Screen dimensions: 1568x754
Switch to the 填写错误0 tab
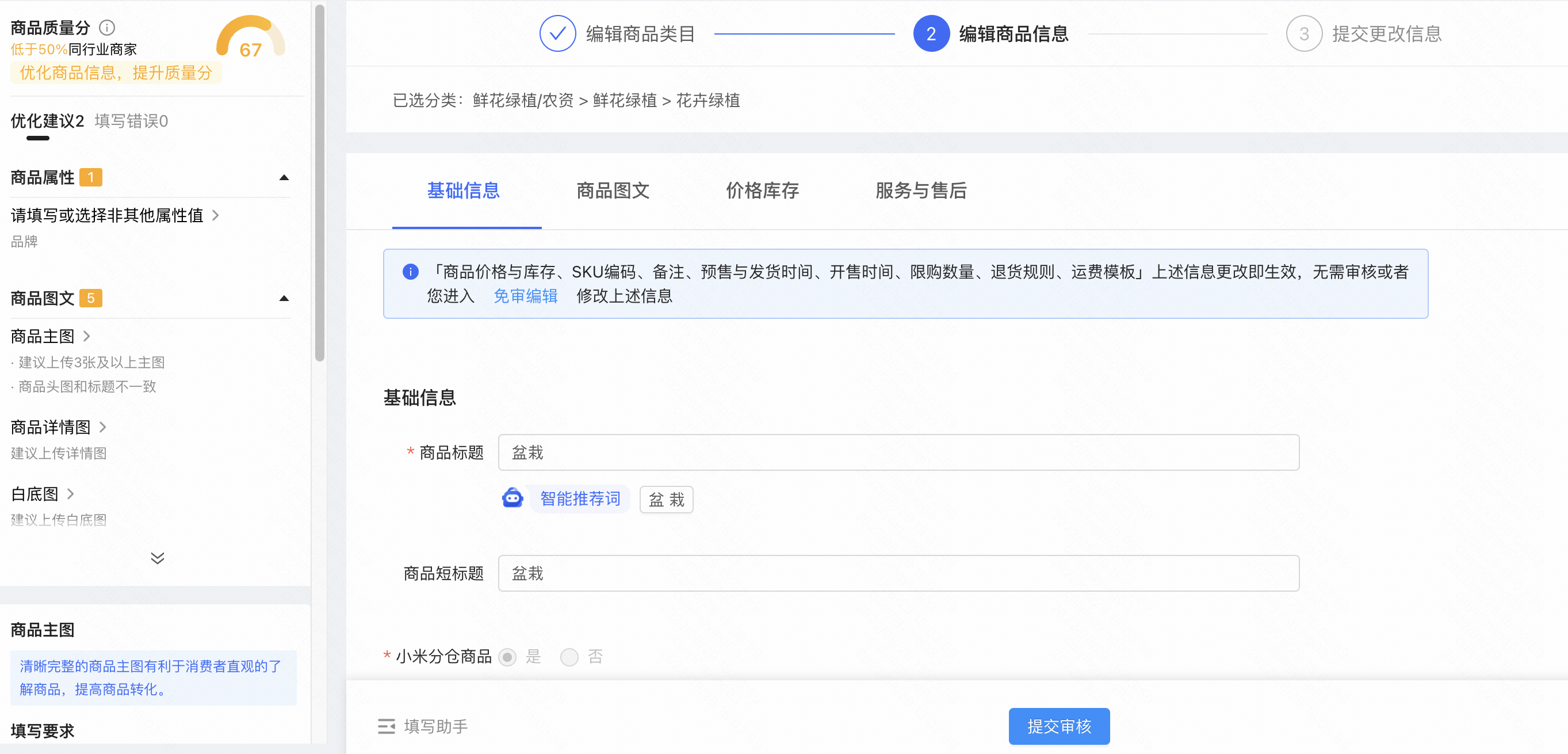pos(131,121)
